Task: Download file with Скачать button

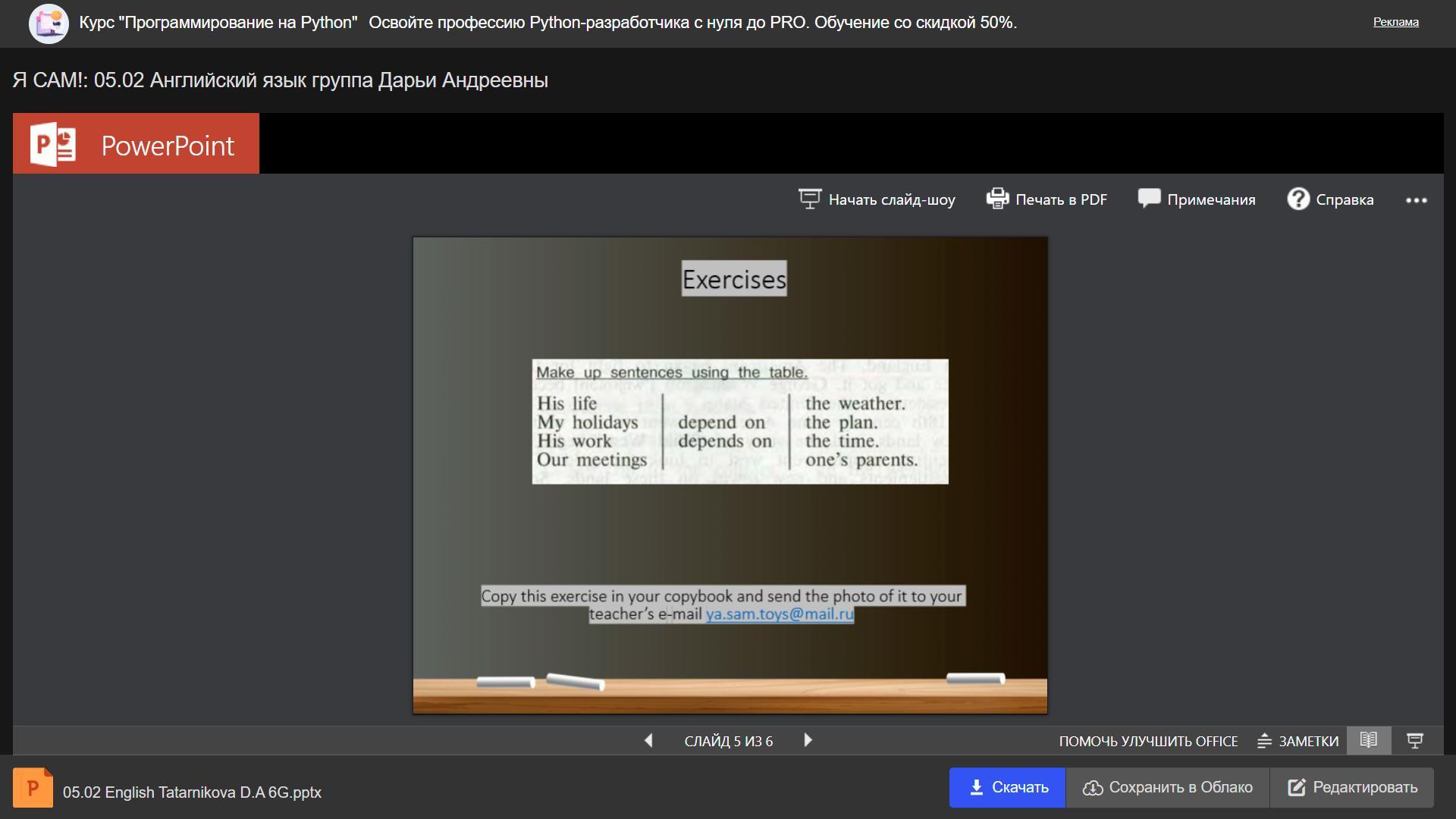Action: pos(1007,787)
